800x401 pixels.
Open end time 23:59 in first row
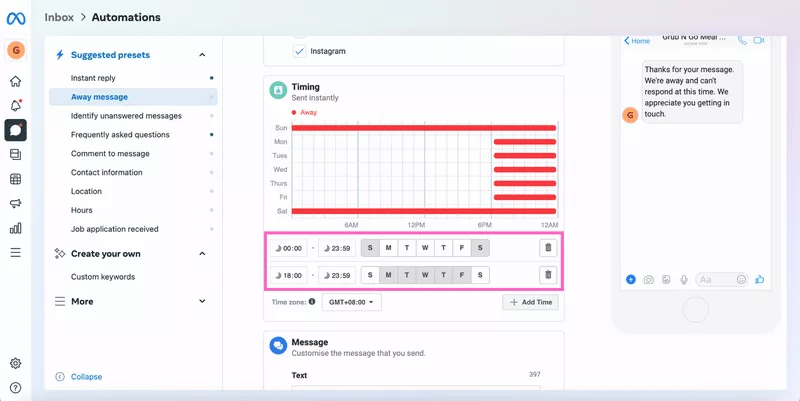337,248
